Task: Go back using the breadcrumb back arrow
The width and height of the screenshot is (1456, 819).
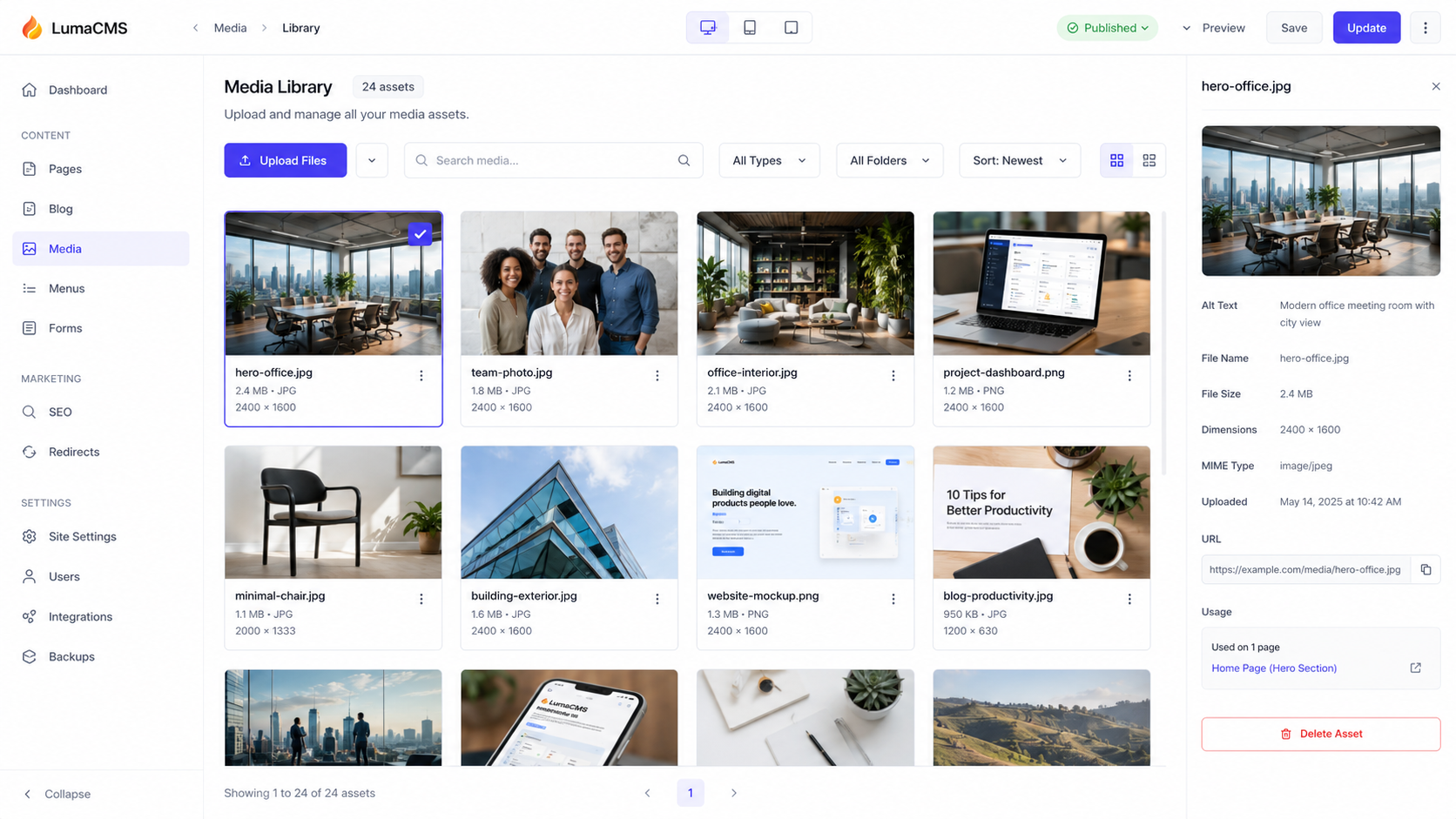Action: (195, 28)
